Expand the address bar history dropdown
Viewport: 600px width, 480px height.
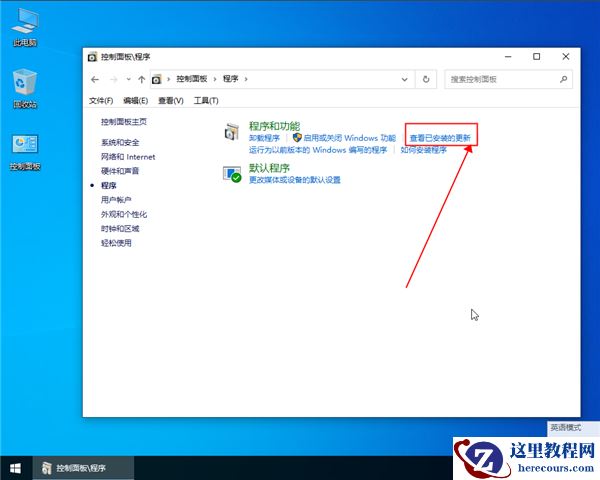pos(404,79)
